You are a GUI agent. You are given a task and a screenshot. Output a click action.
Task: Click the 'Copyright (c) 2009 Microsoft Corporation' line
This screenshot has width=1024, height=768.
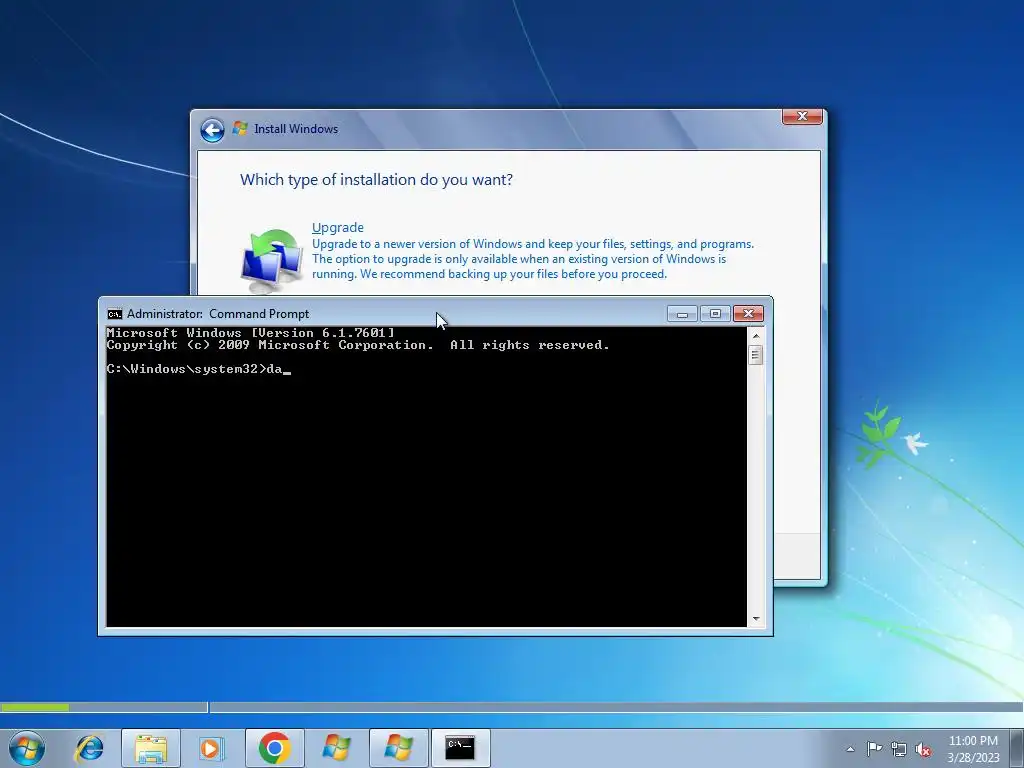pos(358,345)
